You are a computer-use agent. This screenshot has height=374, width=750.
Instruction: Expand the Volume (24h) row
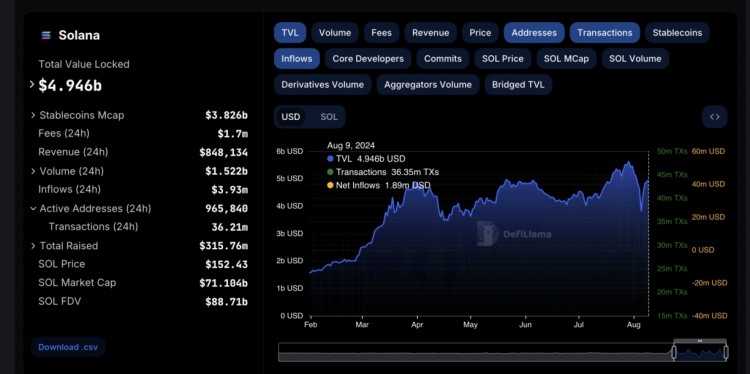[x=33, y=171]
